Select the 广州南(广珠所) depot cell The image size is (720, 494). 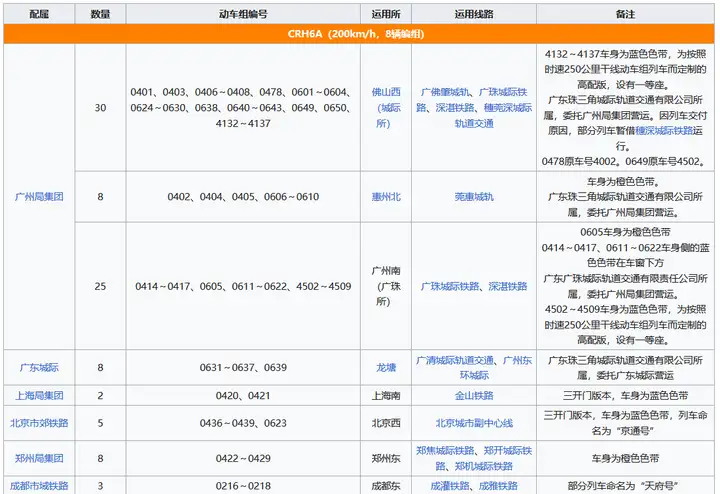tap(386, 286)
